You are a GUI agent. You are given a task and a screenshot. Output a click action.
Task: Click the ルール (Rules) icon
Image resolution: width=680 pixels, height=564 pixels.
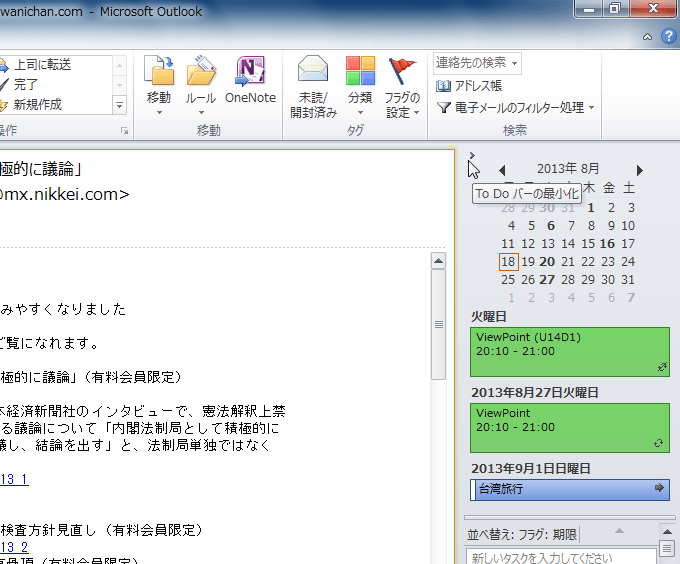pyautogui.click(x=201, y=70)
